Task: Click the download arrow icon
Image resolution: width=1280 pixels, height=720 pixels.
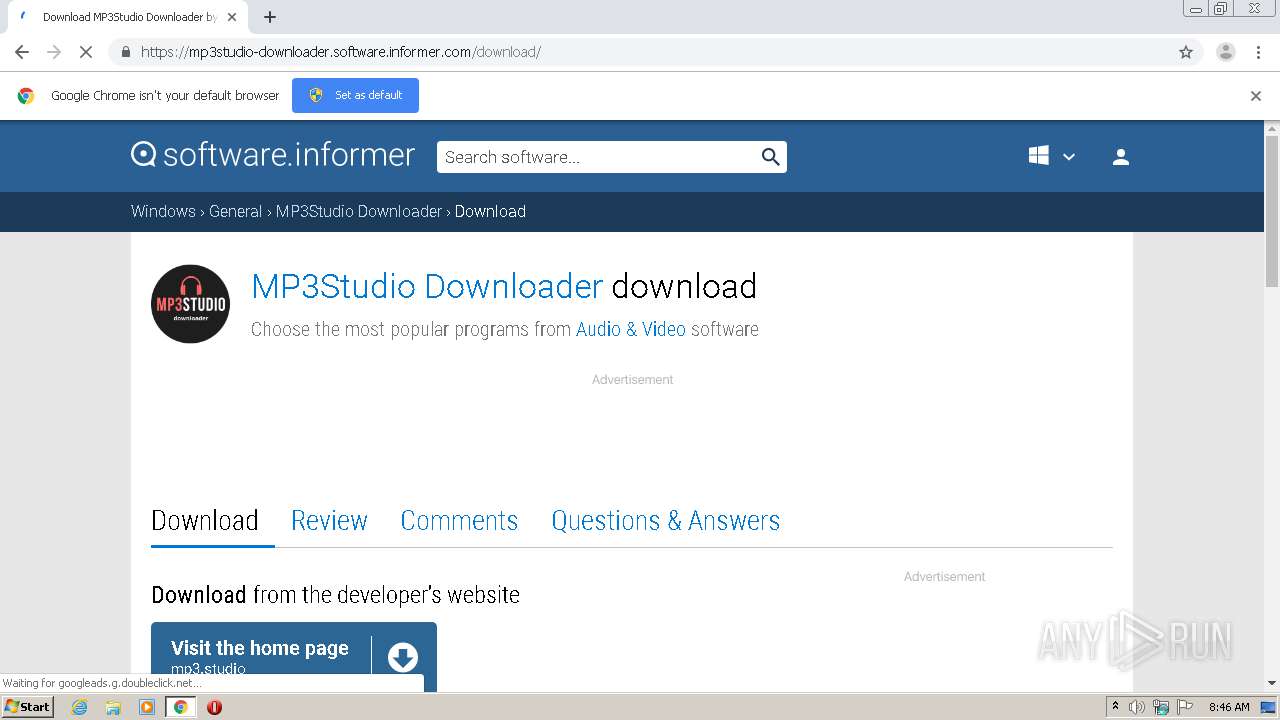Action: coord(403,657)
